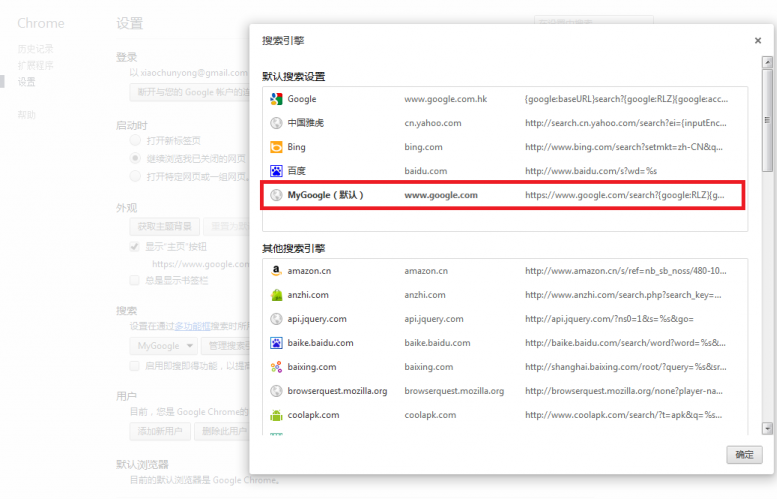Click the amazon.cn logo icon
Image resolution: width=777 pixels, height=499 pixels.
[276, 271]
